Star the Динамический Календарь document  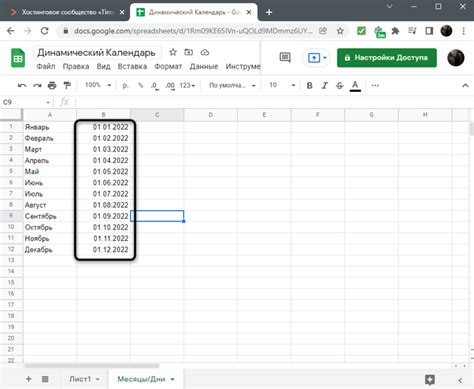coord(173,52)
